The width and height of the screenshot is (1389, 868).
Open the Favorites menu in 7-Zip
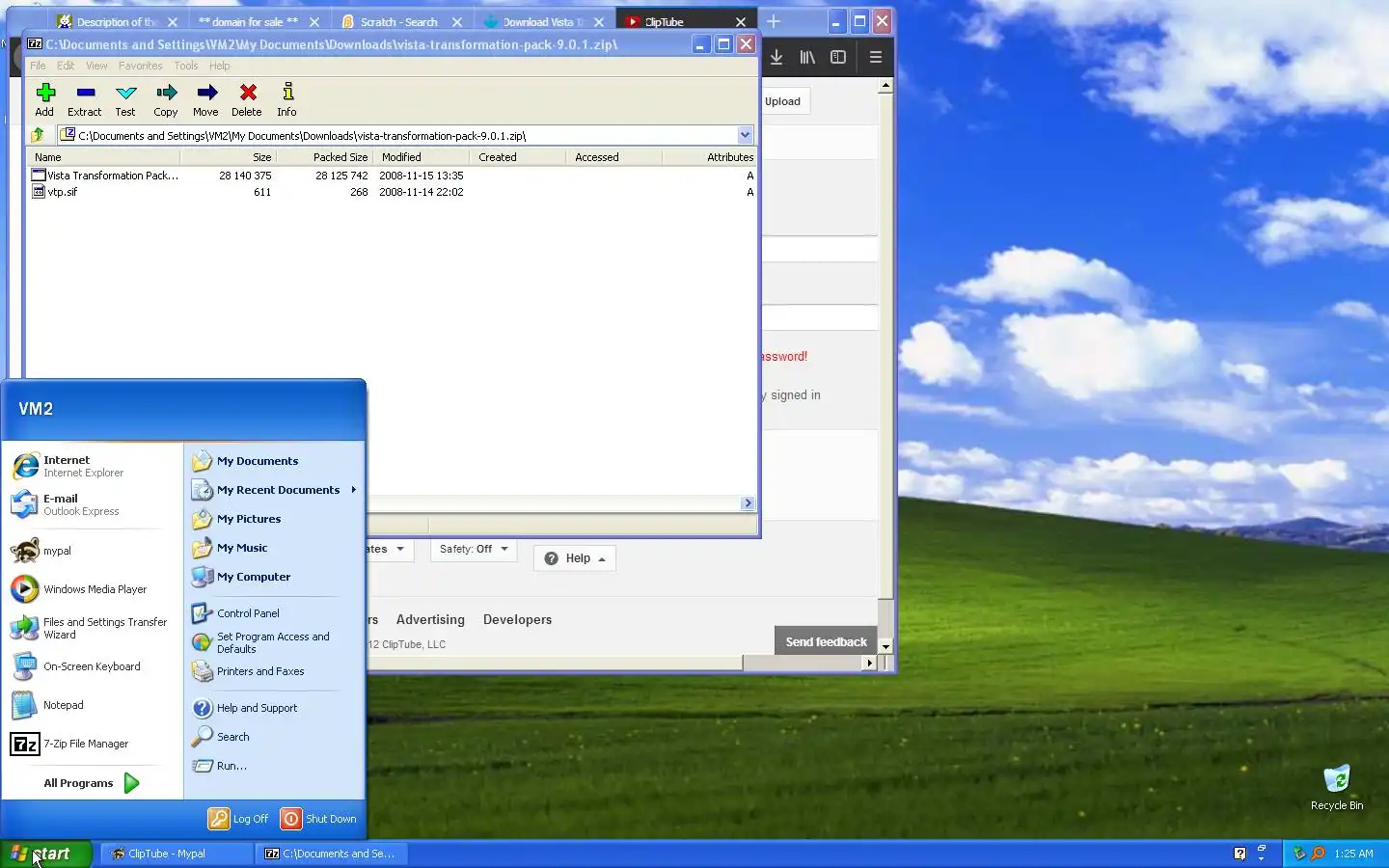tap(141, 66)
